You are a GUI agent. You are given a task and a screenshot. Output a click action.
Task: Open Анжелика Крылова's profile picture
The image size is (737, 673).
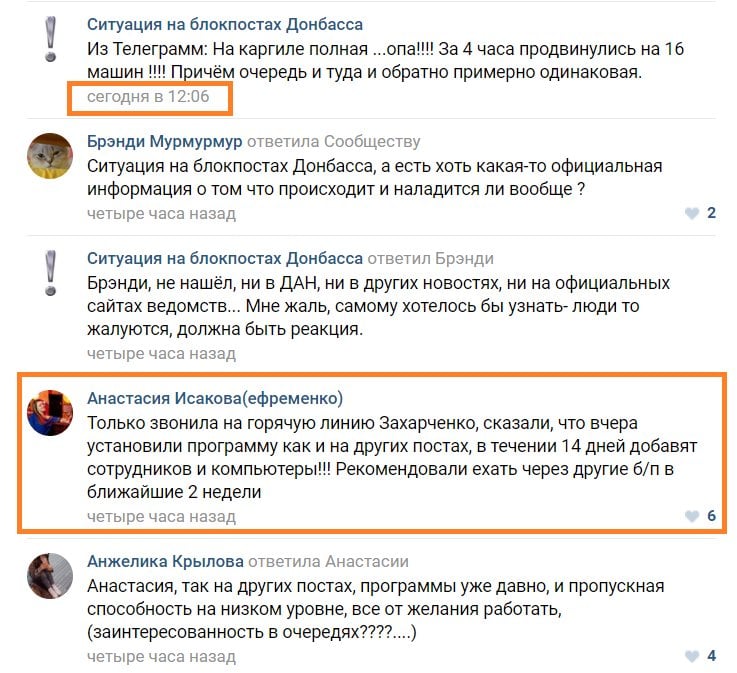50,576
